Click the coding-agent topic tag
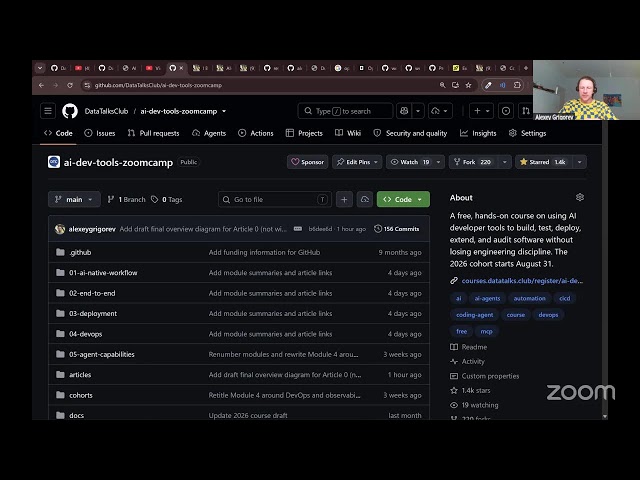 click(474, 315)
